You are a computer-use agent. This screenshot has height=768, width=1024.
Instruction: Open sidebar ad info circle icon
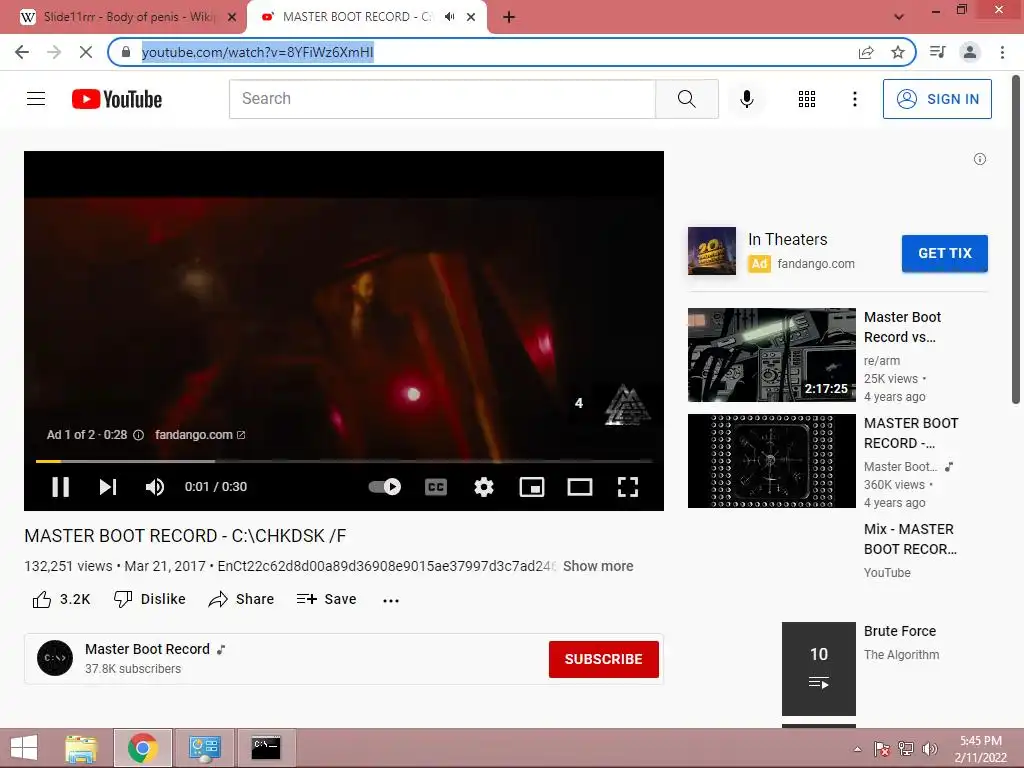click(x=980, y=159)
